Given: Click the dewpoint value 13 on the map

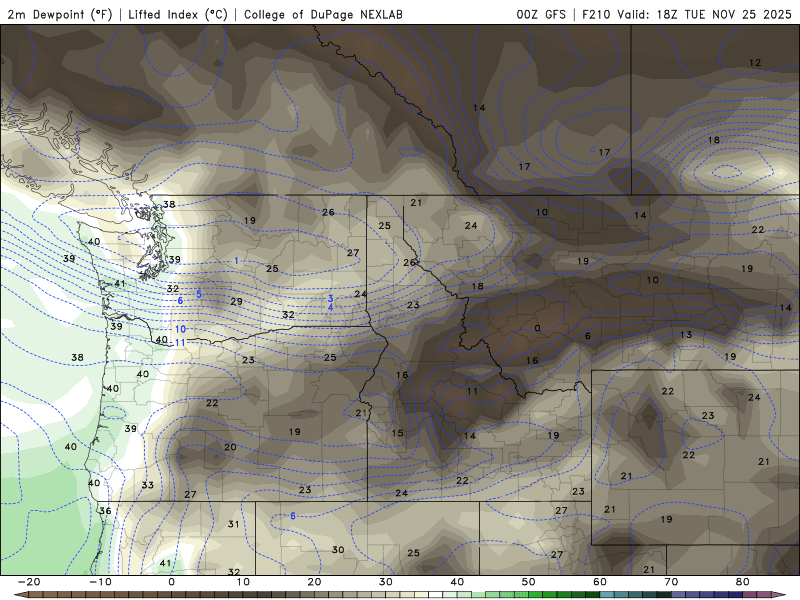Looking at the screenshot, I should click(x=686, y=335).
